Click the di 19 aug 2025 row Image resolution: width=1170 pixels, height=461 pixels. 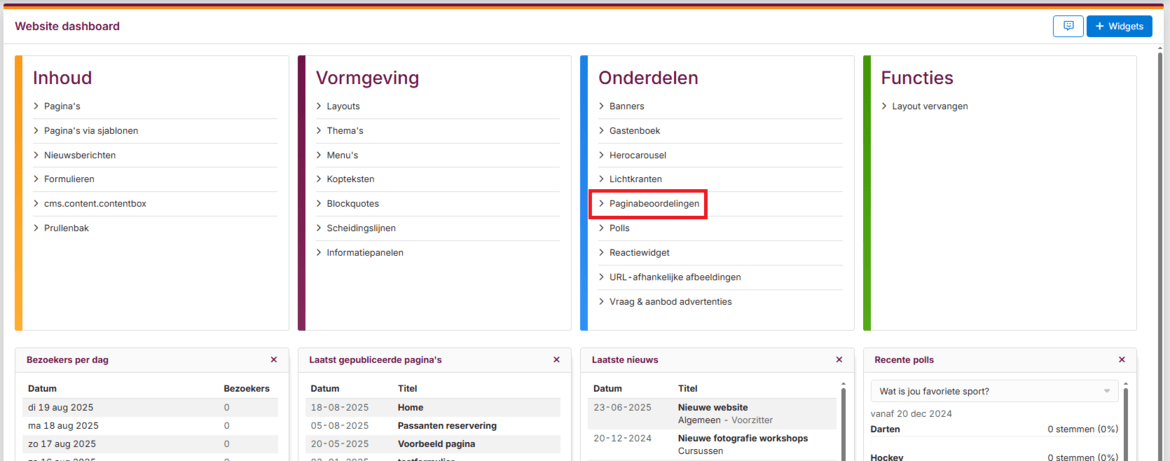pos(150,407)
